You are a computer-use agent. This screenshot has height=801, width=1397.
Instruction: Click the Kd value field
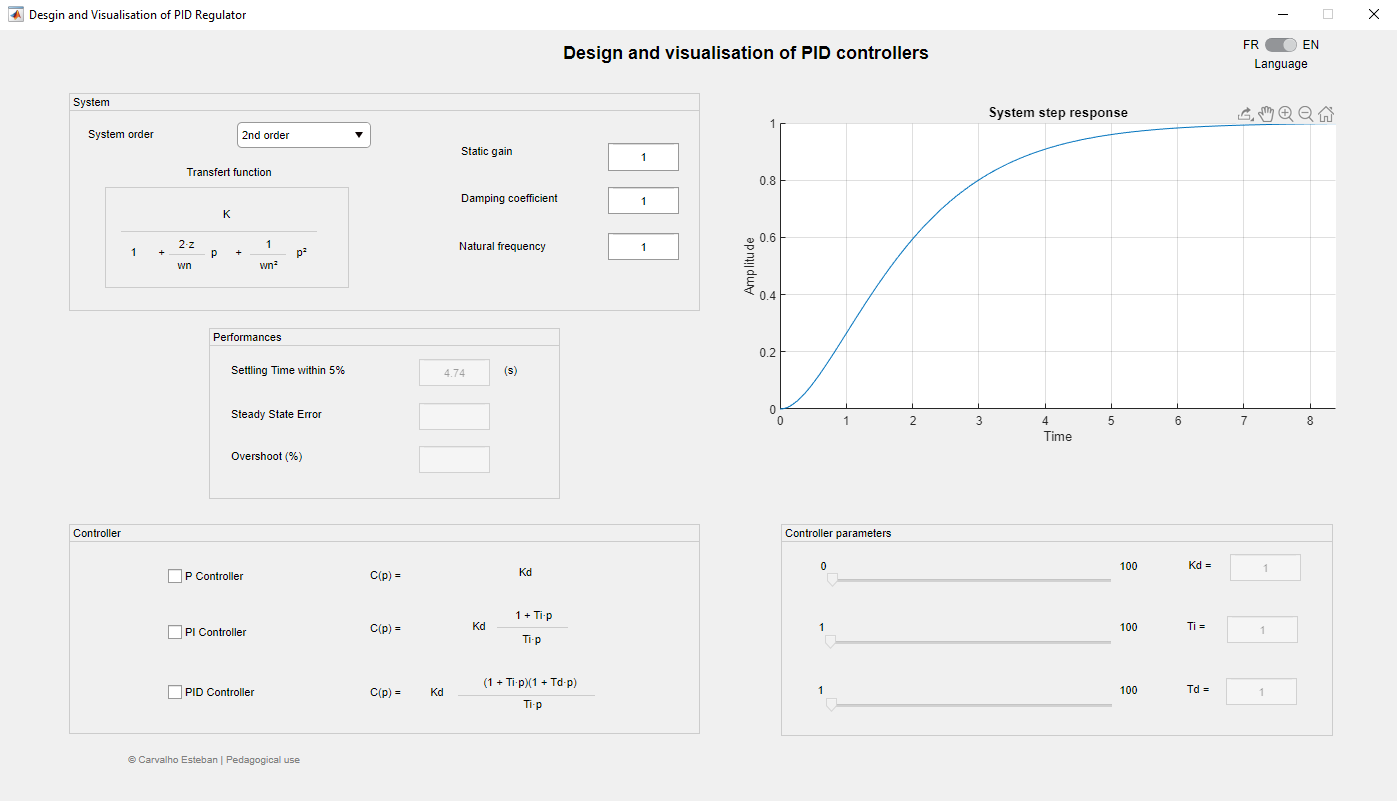(x=1265, y=568)
